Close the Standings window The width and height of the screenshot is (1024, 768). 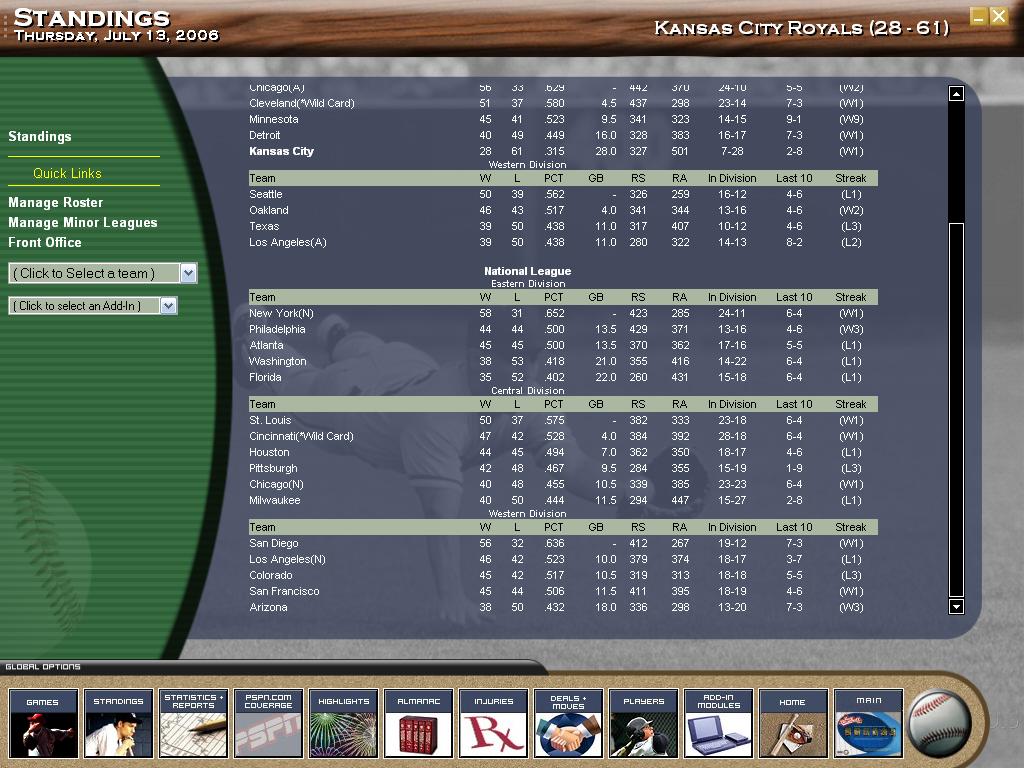click(x=999, y=16)
